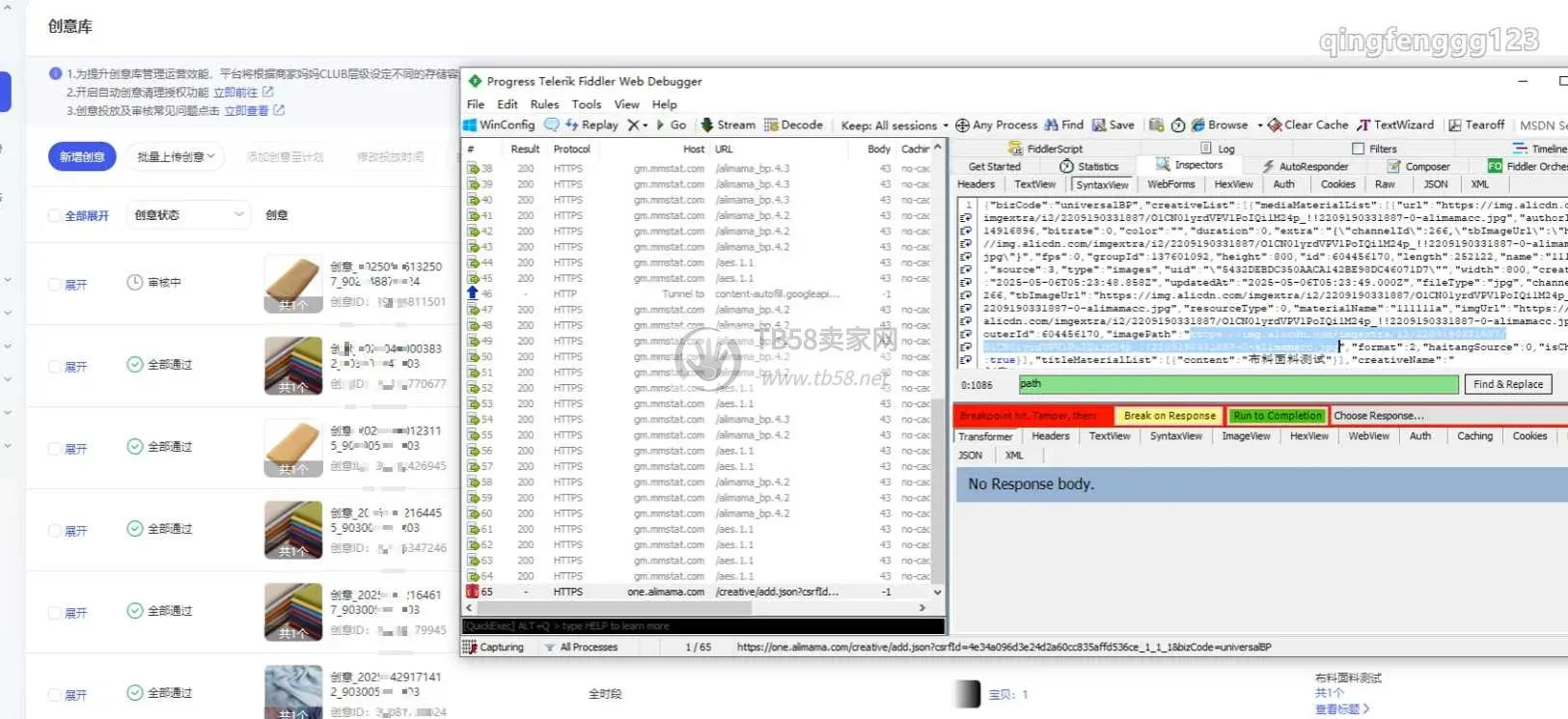Click the Save toolbar button
The width and height of the screenshot is (1568, 719).
pyautogui.click(x=1113, y=124)
